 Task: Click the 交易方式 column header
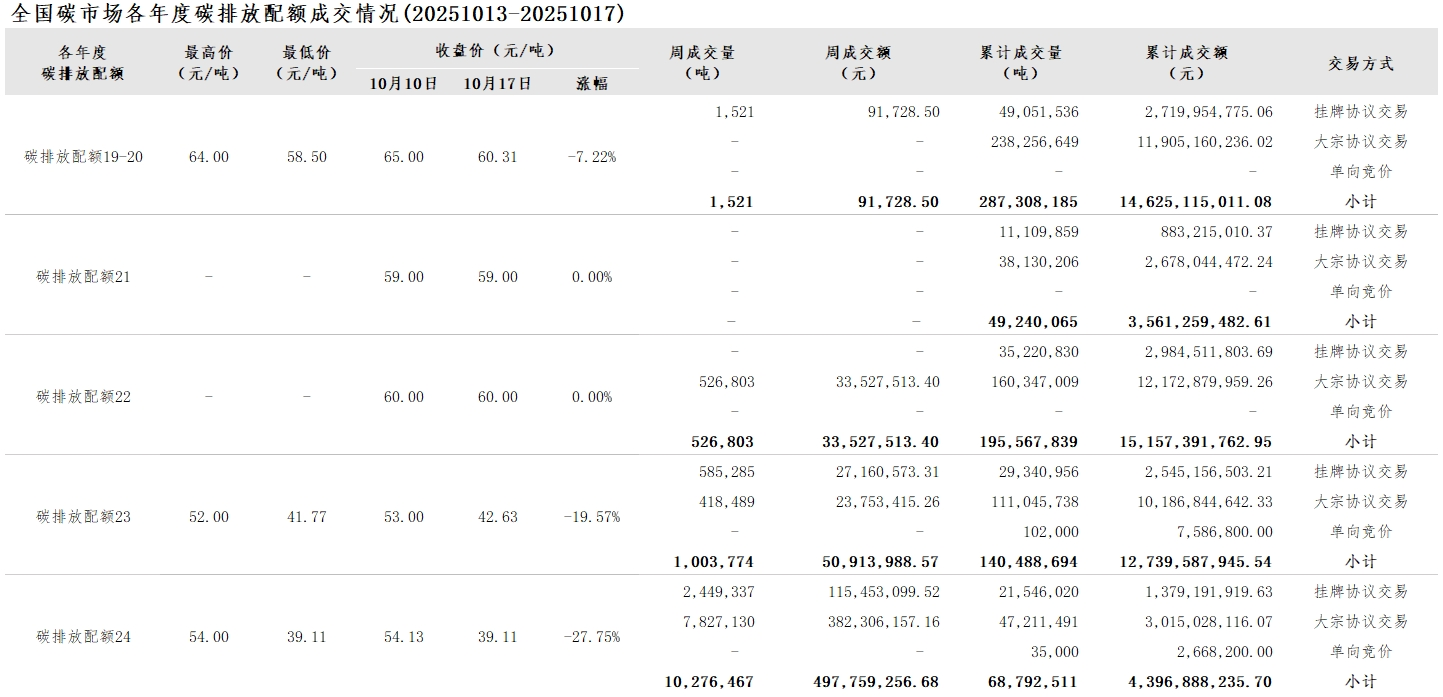pyautogui.click(x=1360, y=63)
